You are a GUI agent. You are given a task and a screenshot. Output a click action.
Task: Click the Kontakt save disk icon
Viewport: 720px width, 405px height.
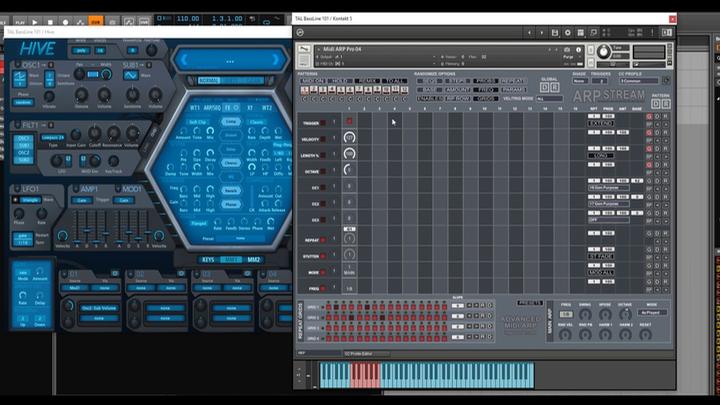point(555,33)
